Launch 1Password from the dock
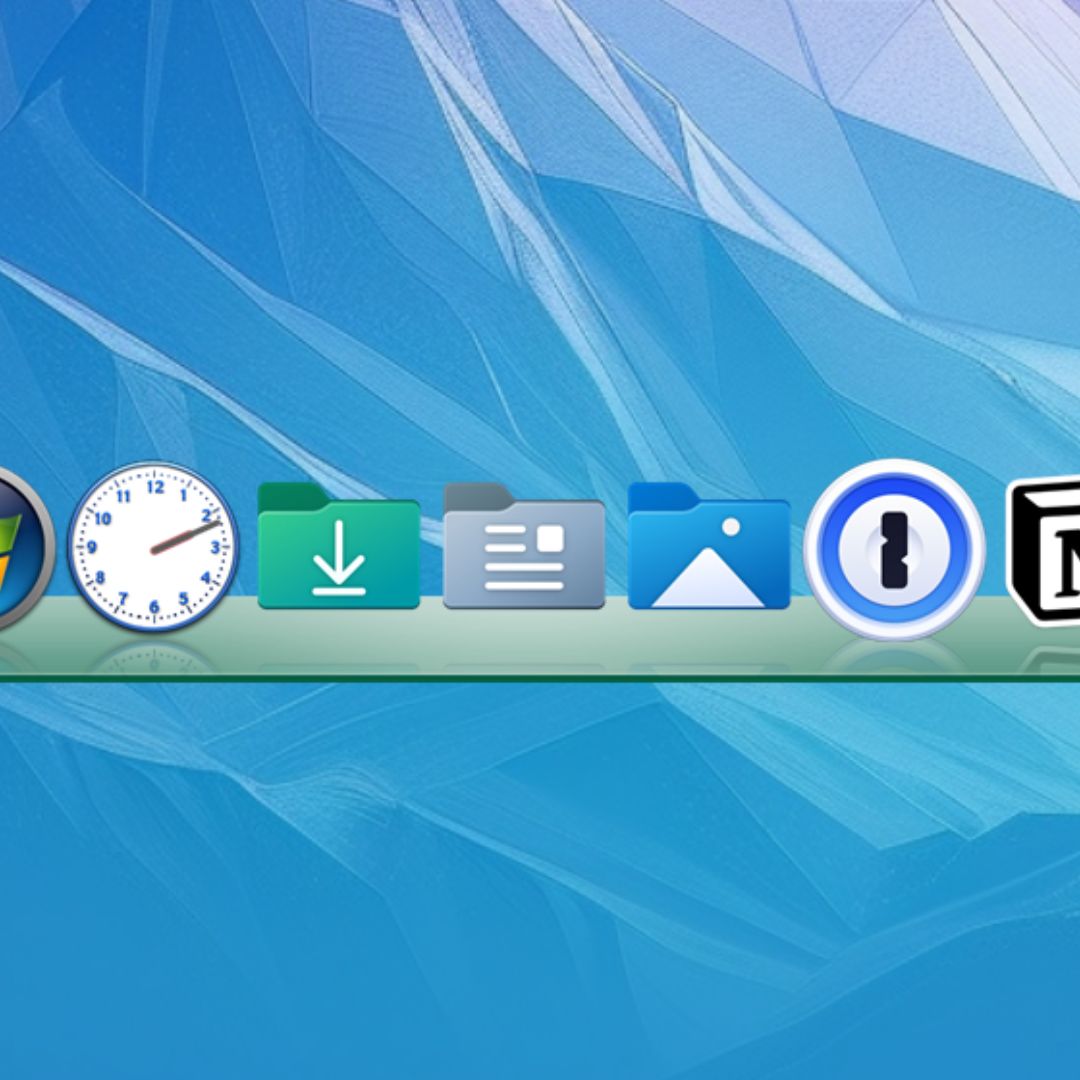 click(x=894, y=550)
